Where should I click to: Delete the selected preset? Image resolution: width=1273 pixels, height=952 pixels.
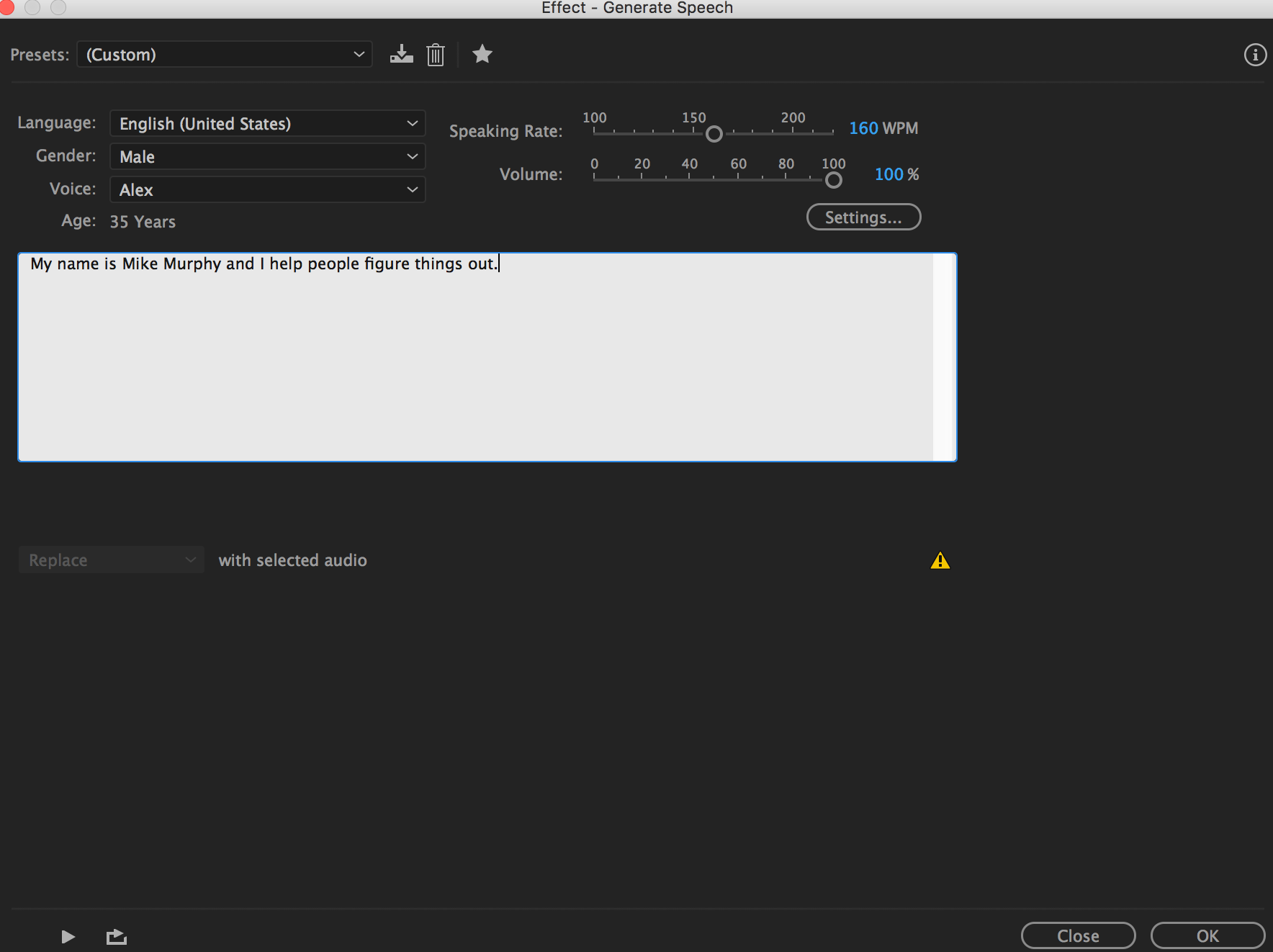(435, 54)
